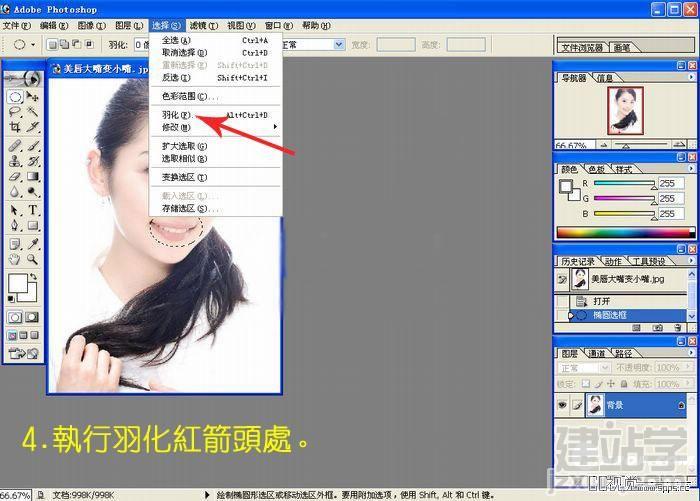Select the Pen tool

pyautogui.click(x=15, y=225)
